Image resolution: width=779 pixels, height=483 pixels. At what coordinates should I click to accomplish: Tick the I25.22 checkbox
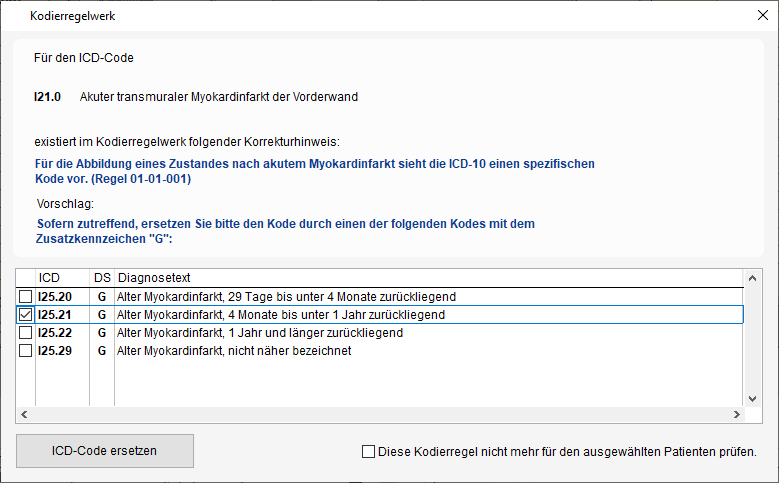pyautogui.click(x=25, y=332)
